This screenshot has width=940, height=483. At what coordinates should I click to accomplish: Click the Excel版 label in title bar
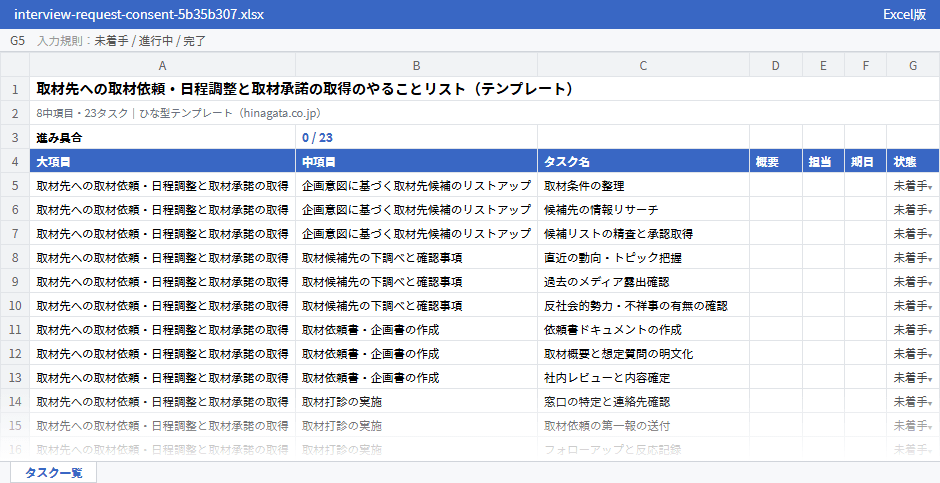click(904, 14)
